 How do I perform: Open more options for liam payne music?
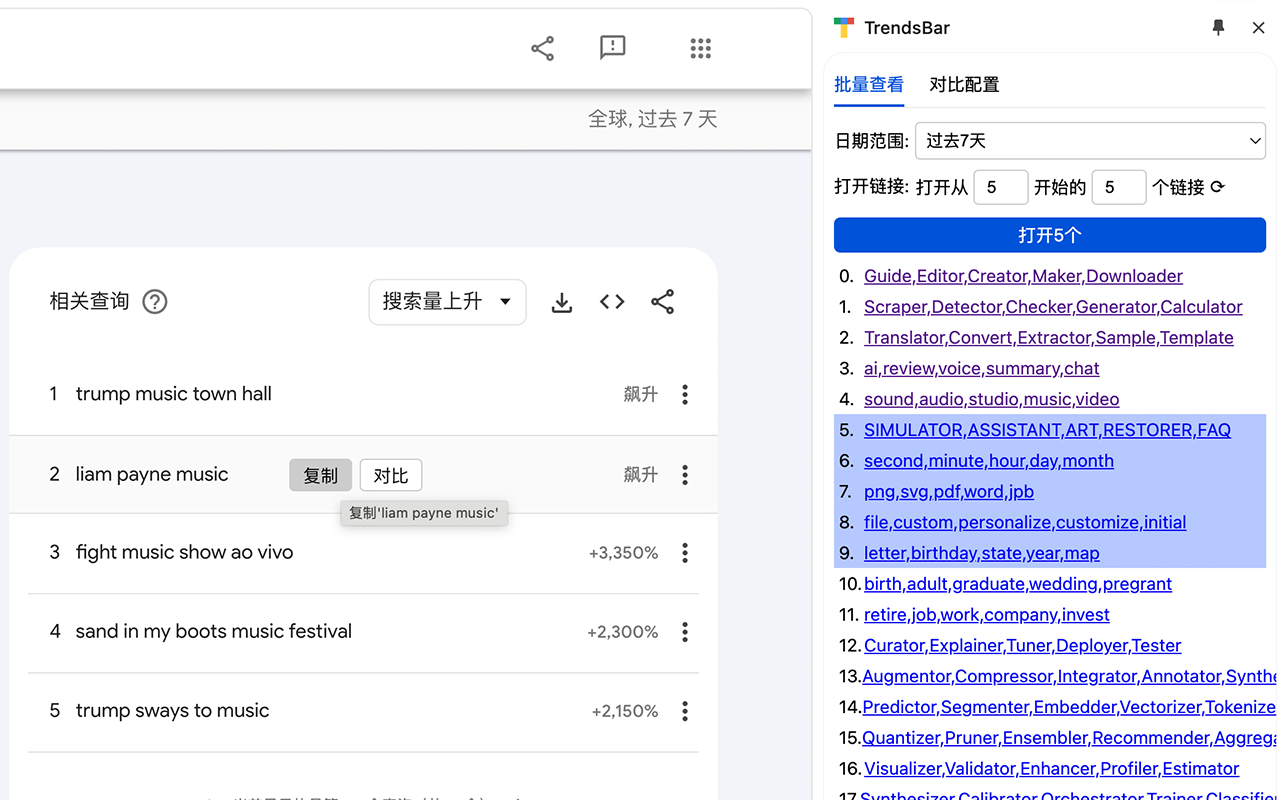click(685, 475)
